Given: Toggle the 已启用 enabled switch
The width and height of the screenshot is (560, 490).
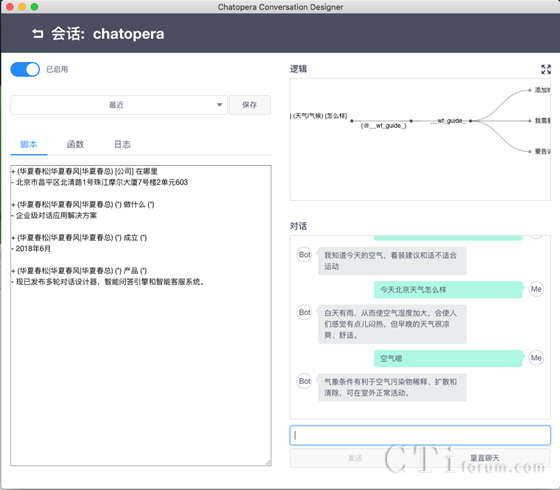Looking at the screenshot, I should click(25, 69).
